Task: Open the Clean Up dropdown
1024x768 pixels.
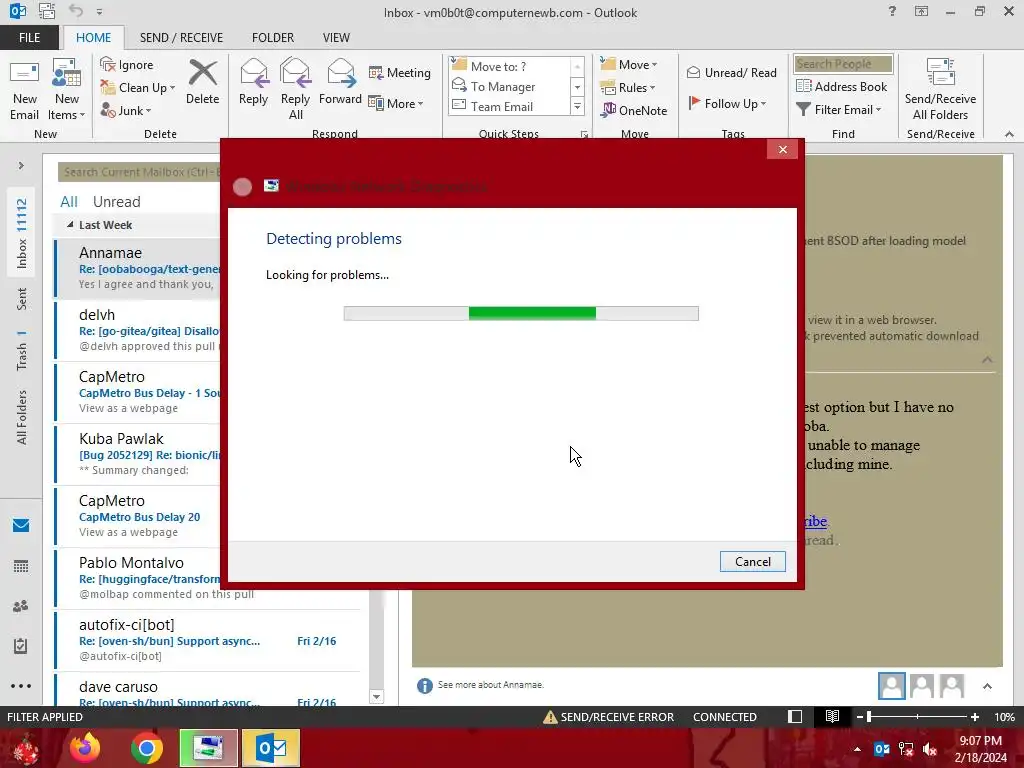Action: [x=138, y=88]
